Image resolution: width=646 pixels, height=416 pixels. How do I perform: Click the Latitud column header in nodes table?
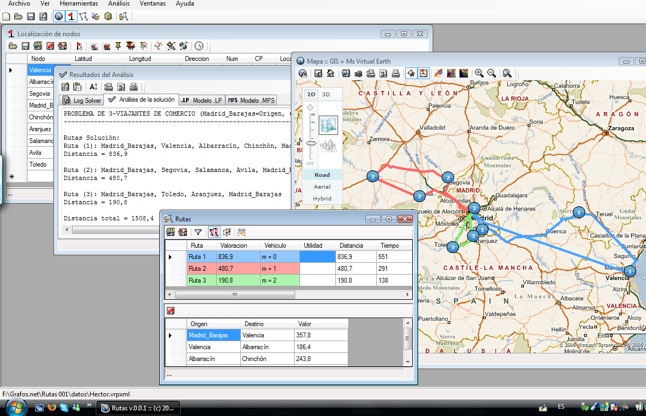[x=96, y=59]
